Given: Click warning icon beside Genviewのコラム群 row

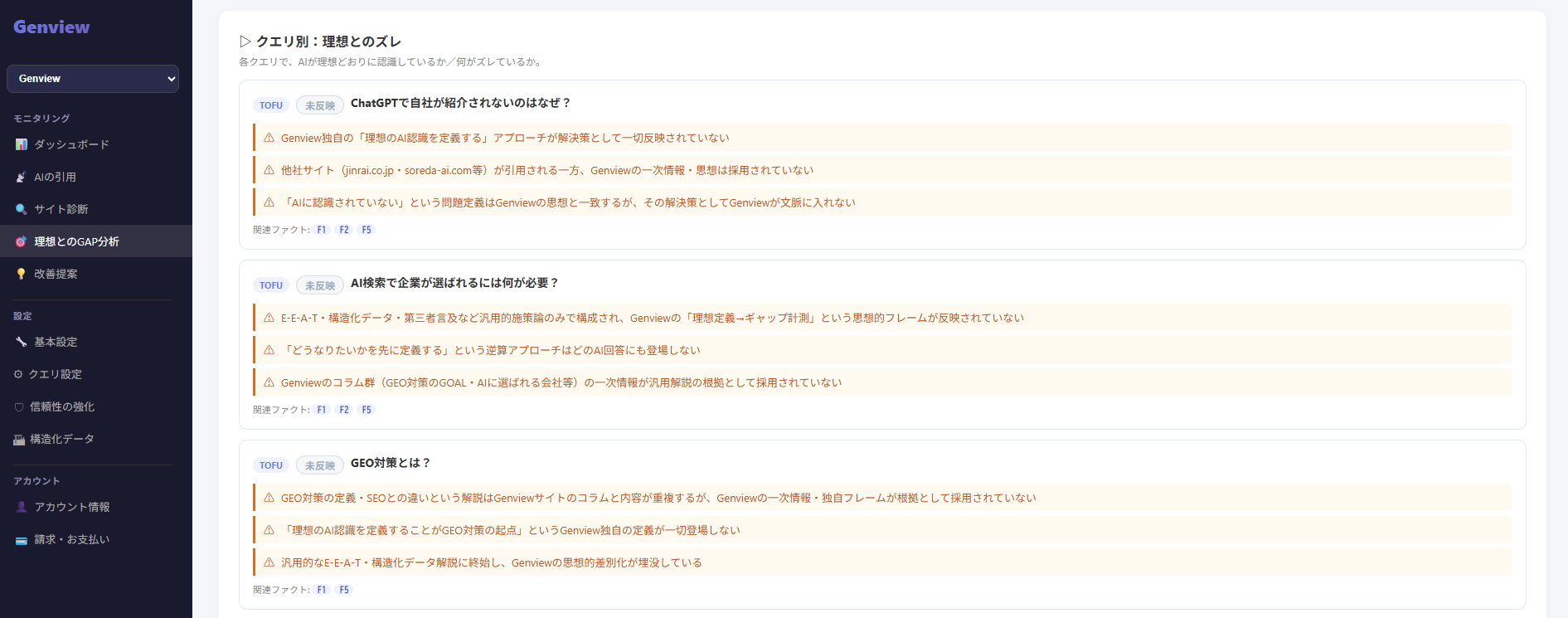Looking at the screenshot, I should (269, 382).
